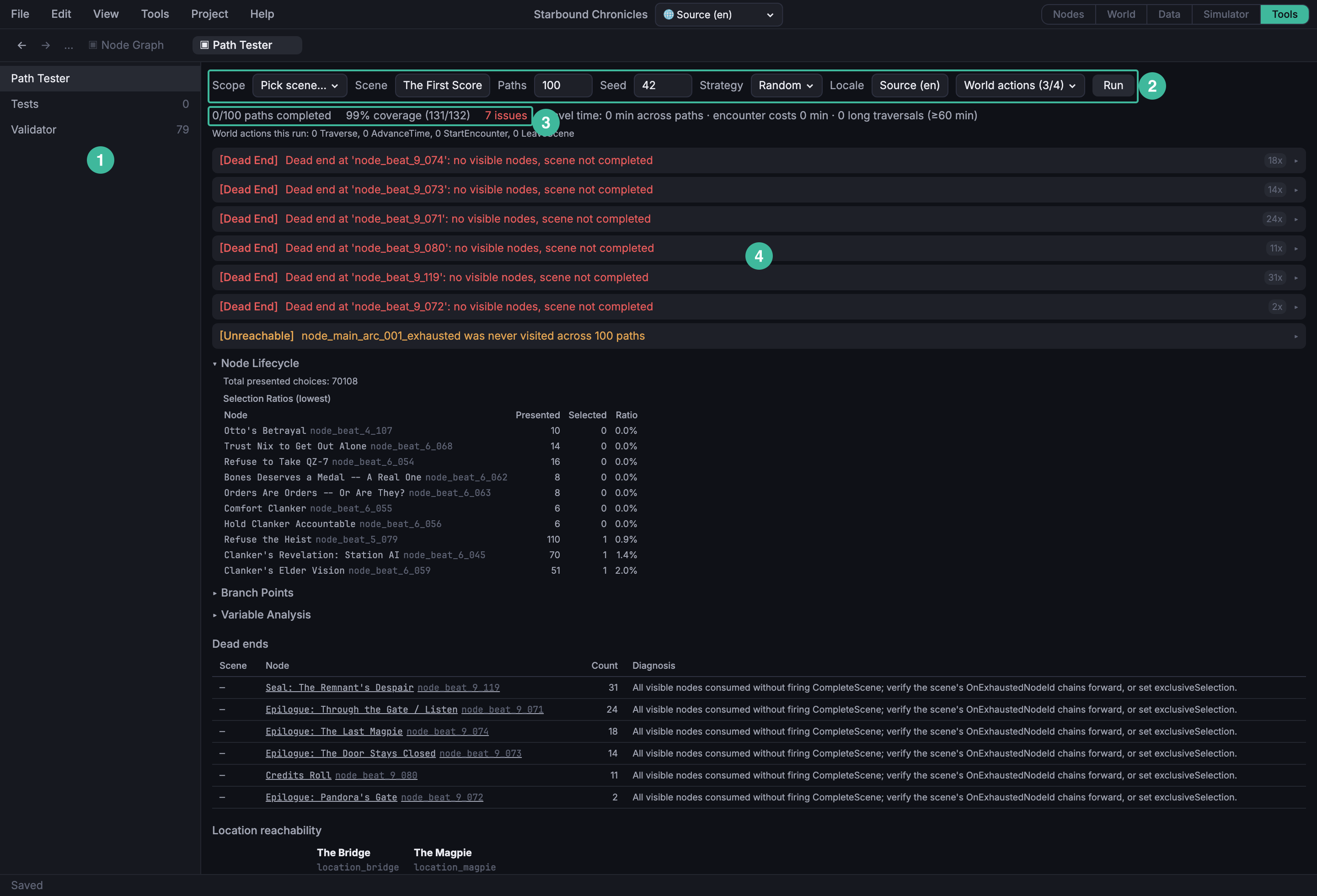
Task: Click the Comfort Clanker row
Action: pos(431,509)
